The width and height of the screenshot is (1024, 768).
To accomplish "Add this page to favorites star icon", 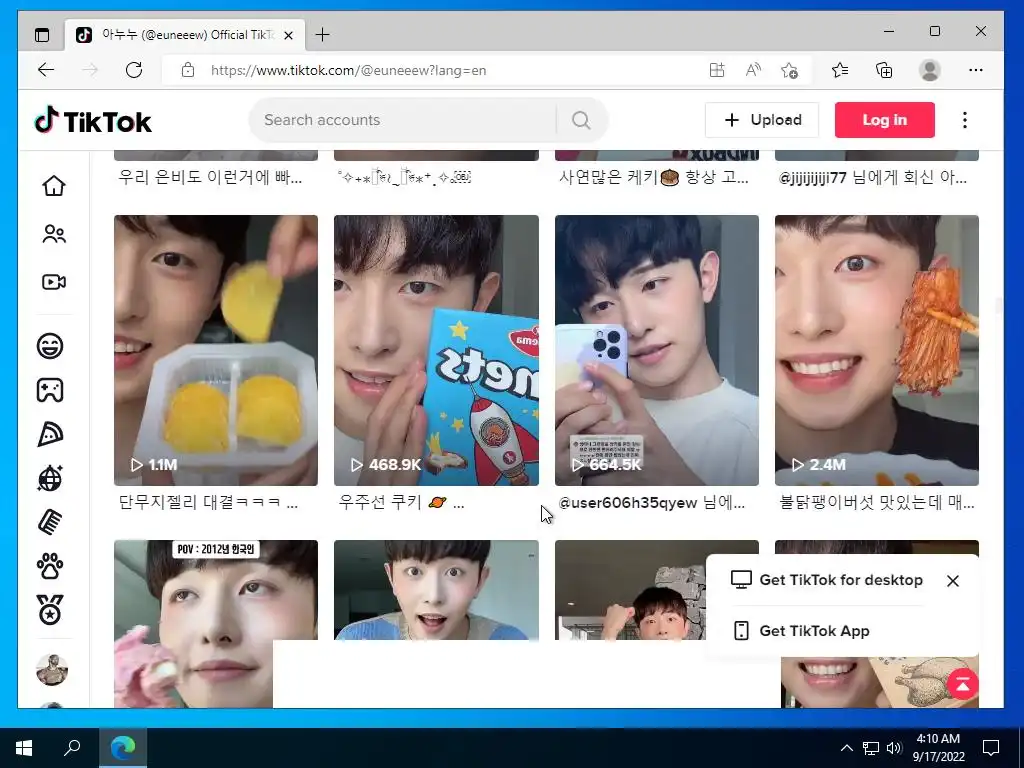I will (790, 70).
